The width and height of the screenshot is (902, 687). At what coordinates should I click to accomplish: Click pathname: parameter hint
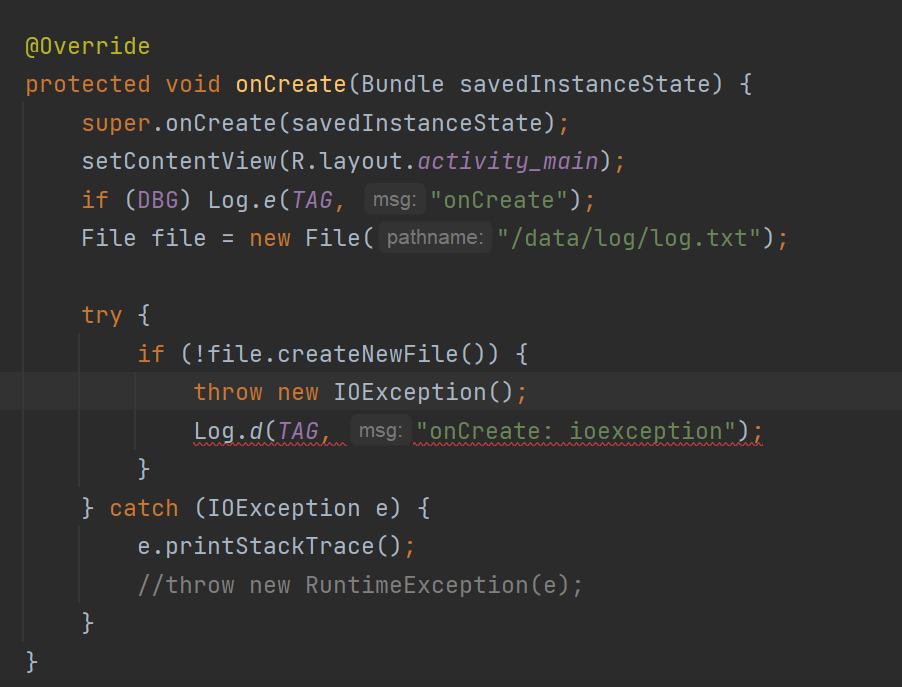435,238
